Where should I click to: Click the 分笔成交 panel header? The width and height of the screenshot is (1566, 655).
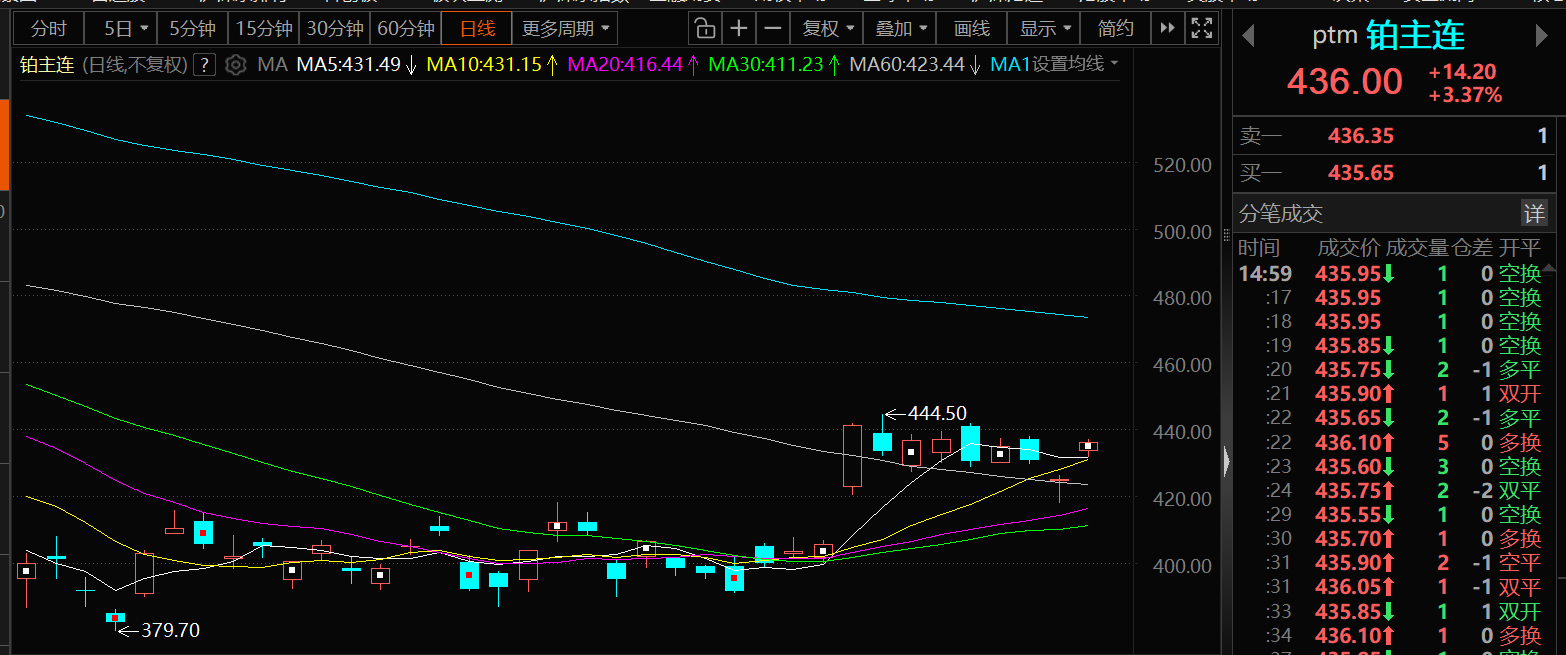[x=1281, y=213]
